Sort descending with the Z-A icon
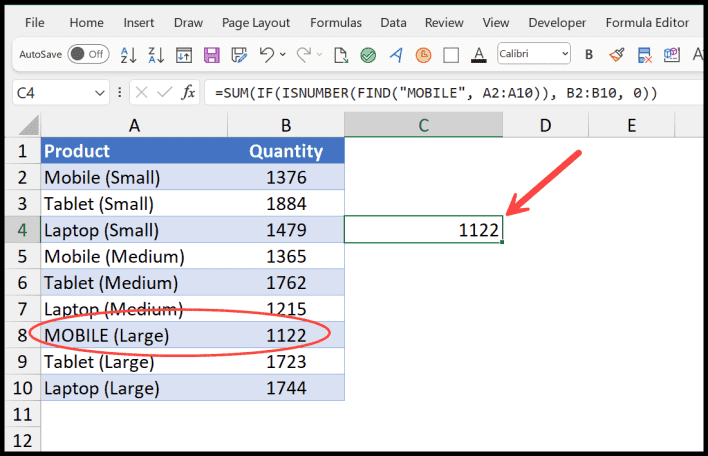The height and width of the screenshot is (456, 708). pos(156,55)
